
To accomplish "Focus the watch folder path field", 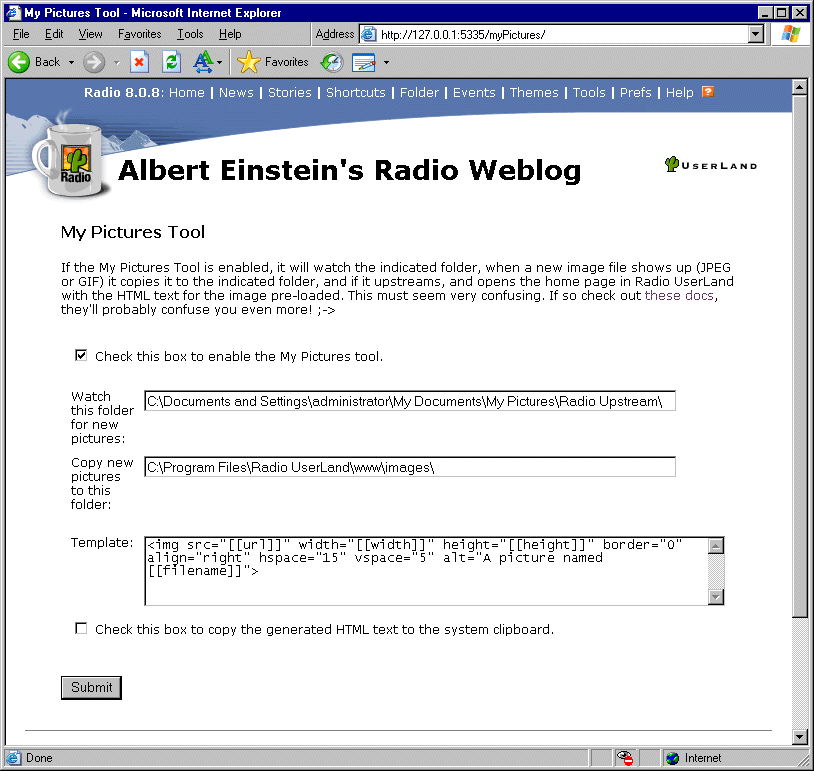I will (410, 401).
